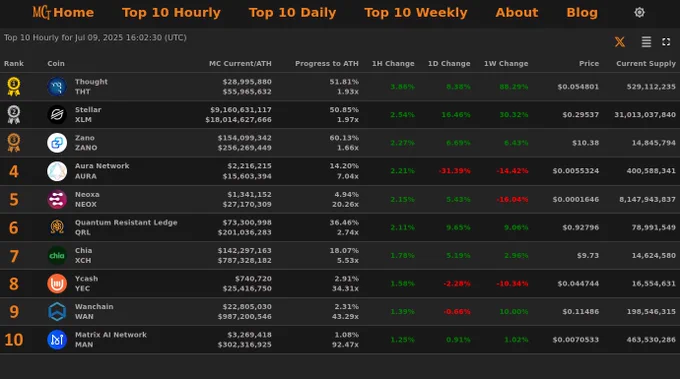Click the Top 10 Hourly timestamp text
The image size is (680, 379).
[x=95, y=38]
